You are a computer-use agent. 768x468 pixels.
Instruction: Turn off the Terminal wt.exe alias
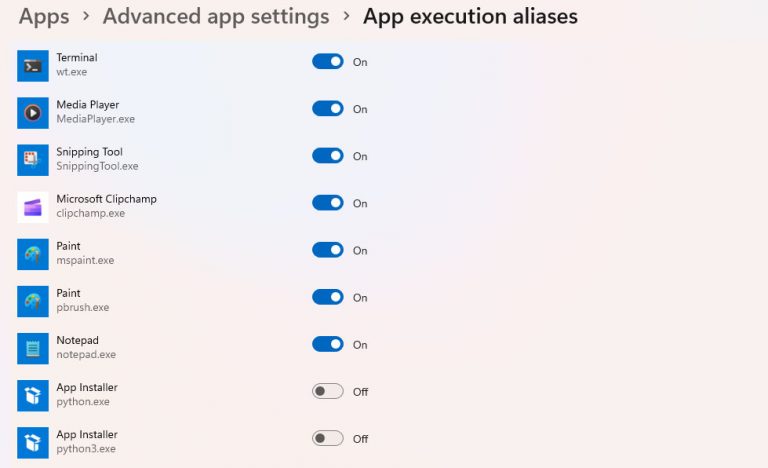328,62
